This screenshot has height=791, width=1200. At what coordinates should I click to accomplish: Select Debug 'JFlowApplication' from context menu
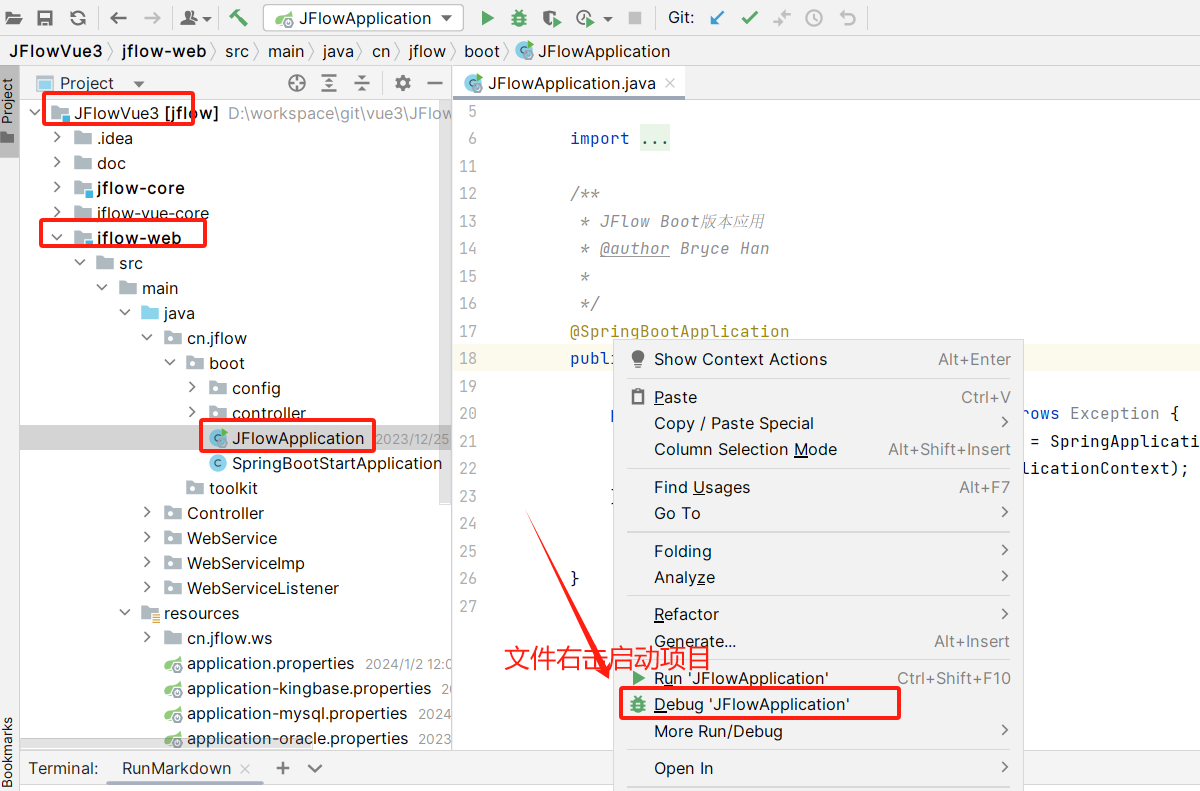[x=751, y=704]
